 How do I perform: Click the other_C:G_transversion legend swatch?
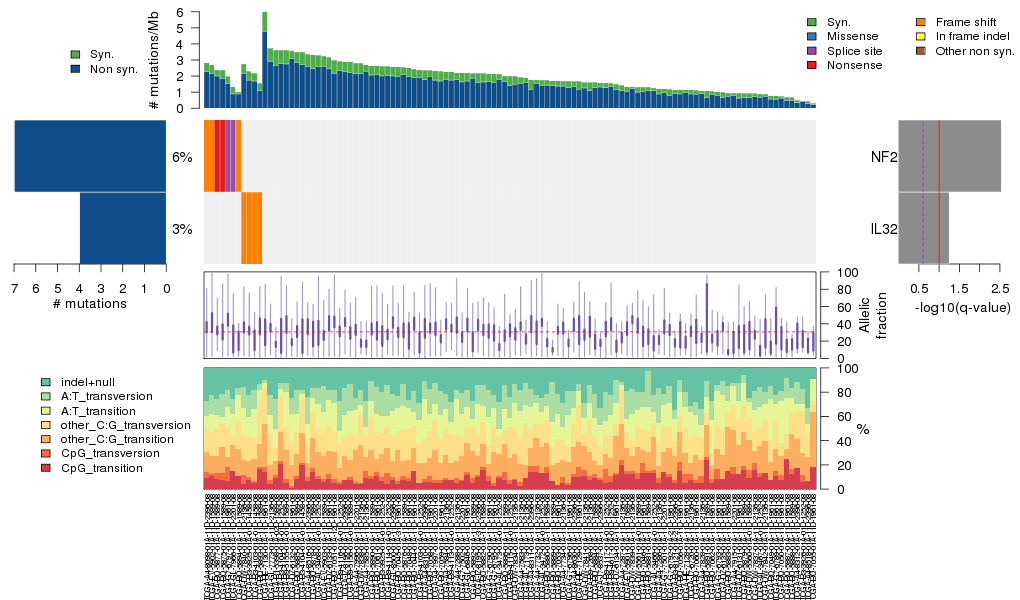click(46, 425)
